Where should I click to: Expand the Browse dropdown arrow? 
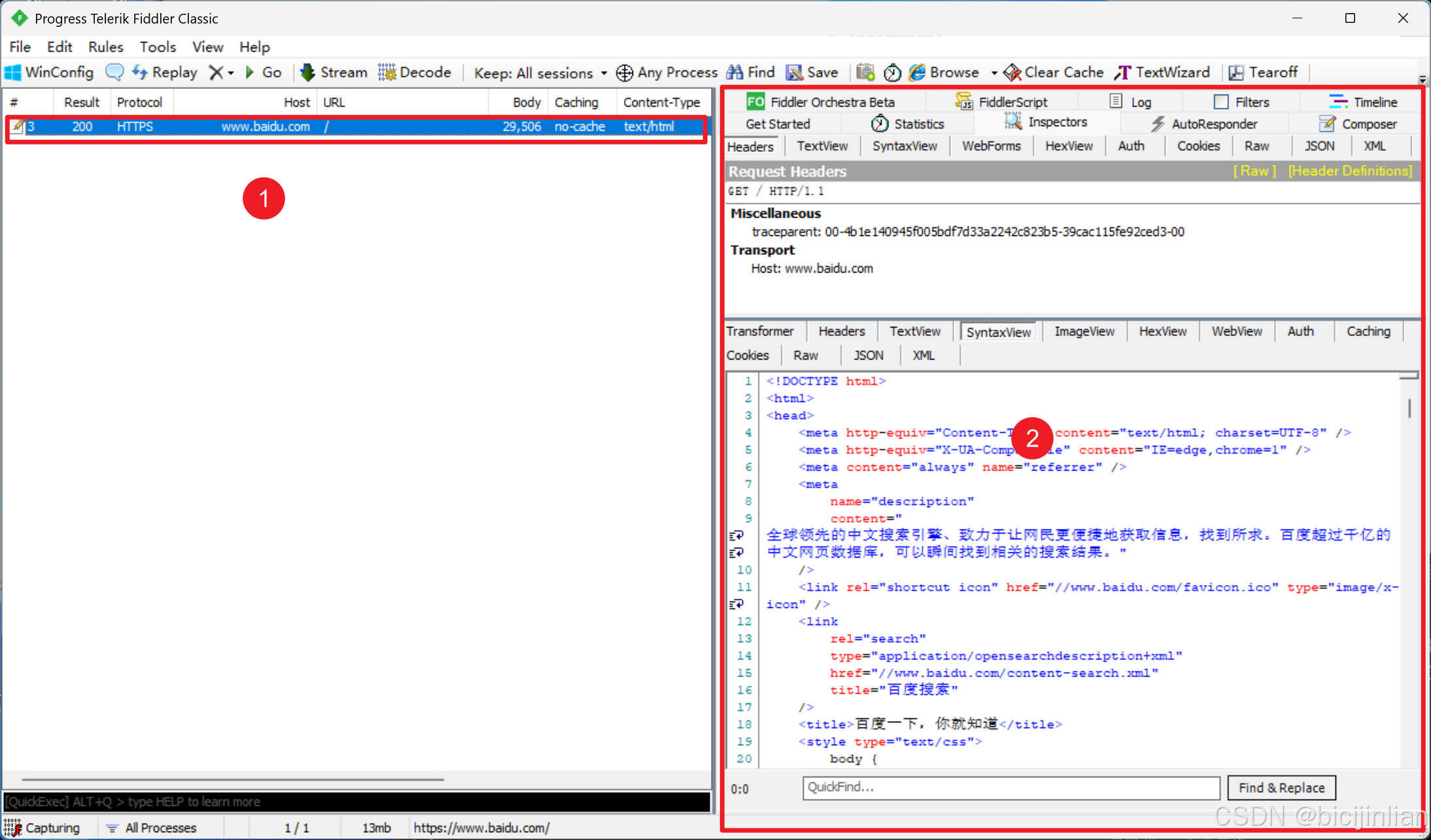tap(994, 73)
